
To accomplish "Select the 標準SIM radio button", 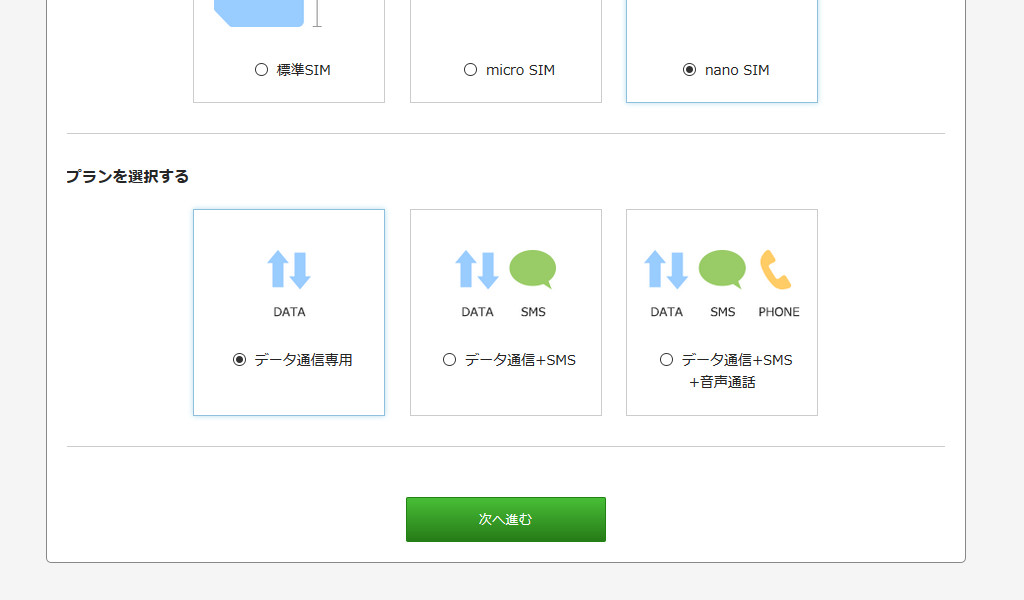I will 261,70.
